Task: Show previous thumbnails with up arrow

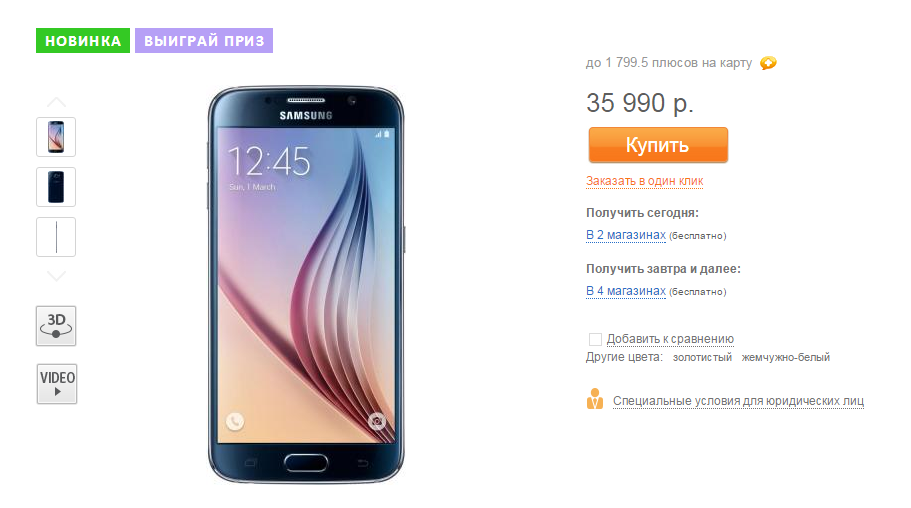Action: [56, 103]
